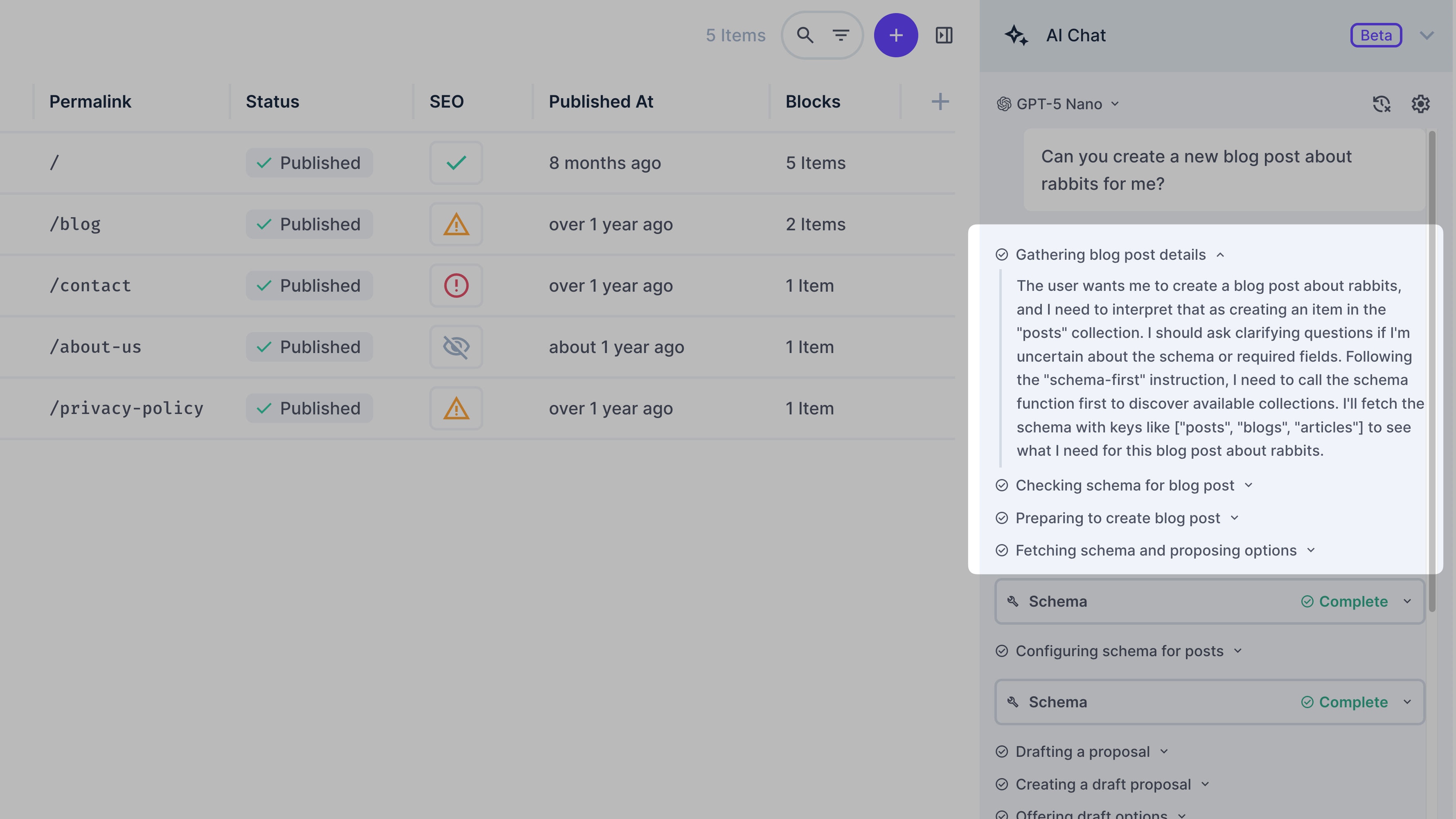Viewport: 1456px width, 819px height.
Task: Collapse the Gathering blog post details section
Action: coord(1220,255)
